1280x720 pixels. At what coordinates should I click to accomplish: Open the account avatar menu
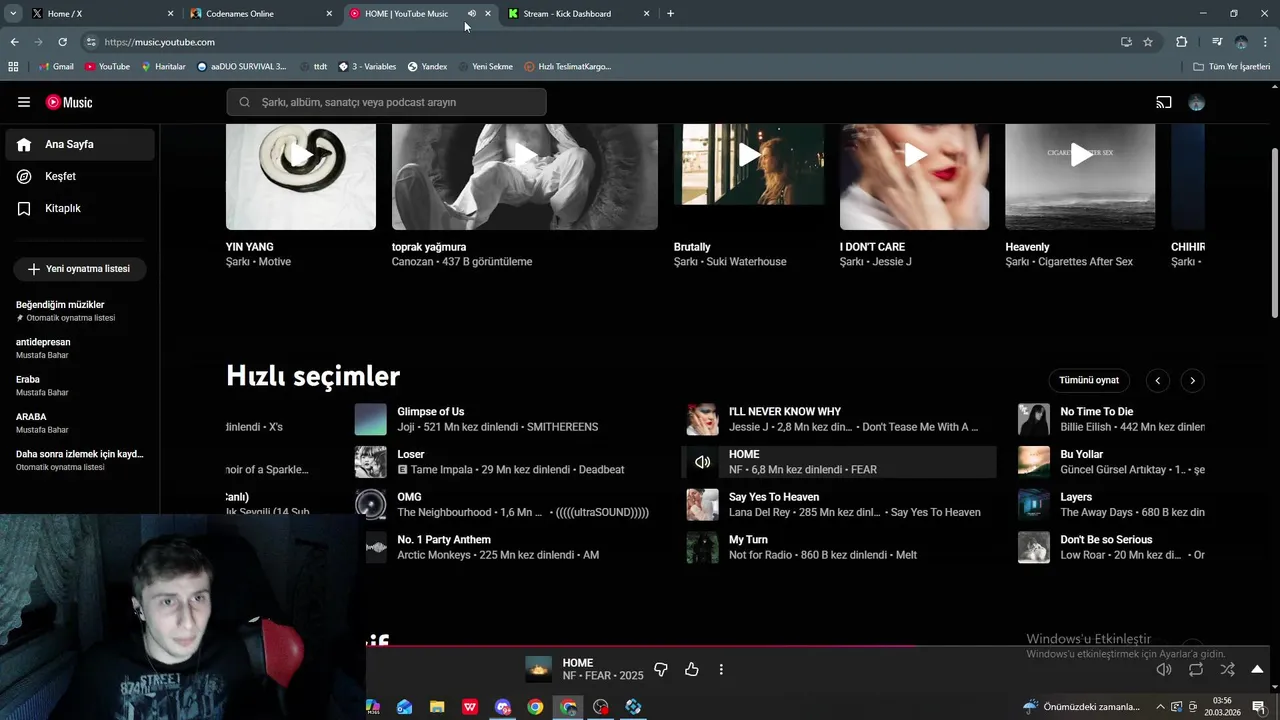(x=1196, y=102)
